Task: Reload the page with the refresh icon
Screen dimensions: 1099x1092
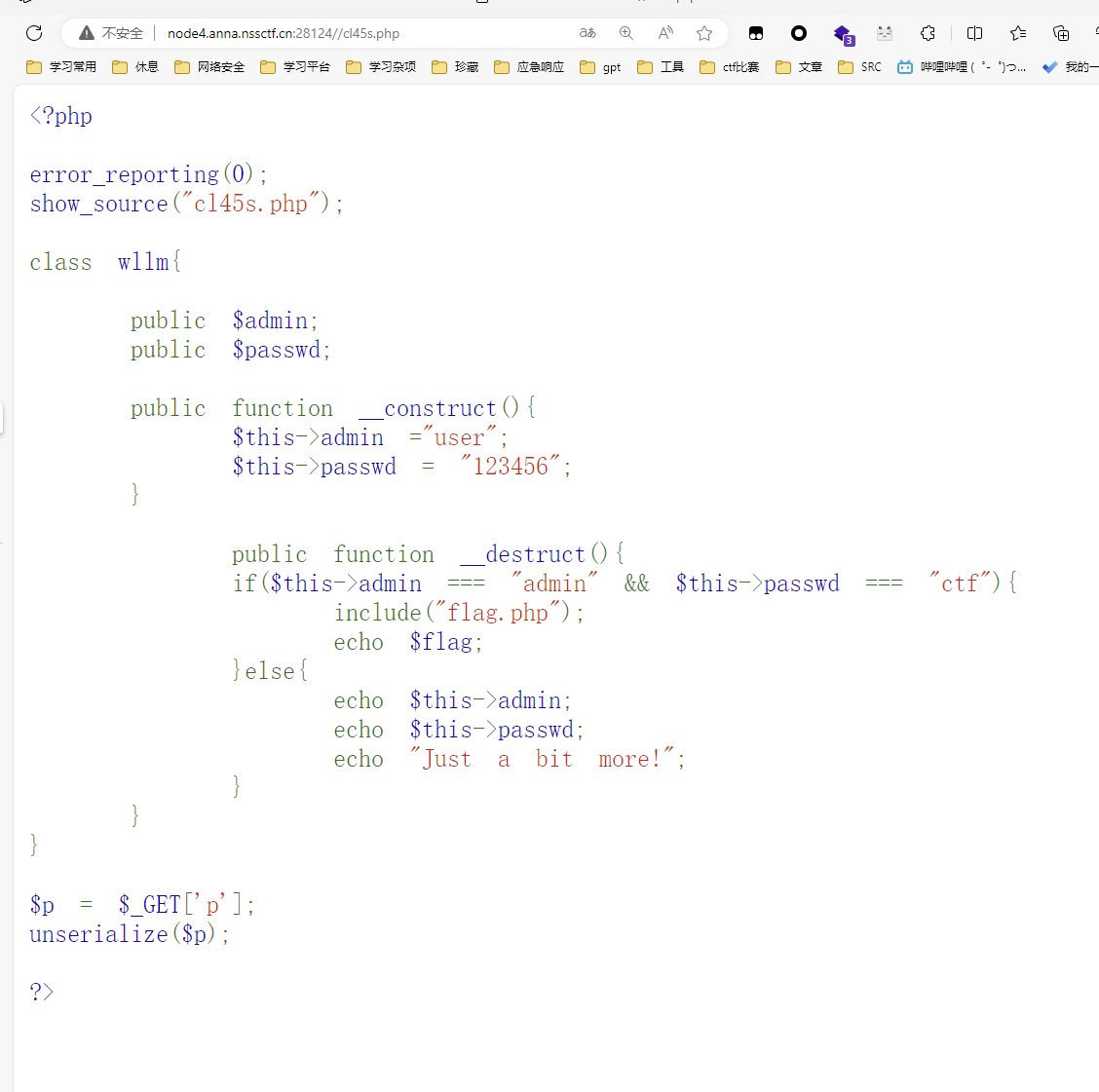Action: [34, 33]
